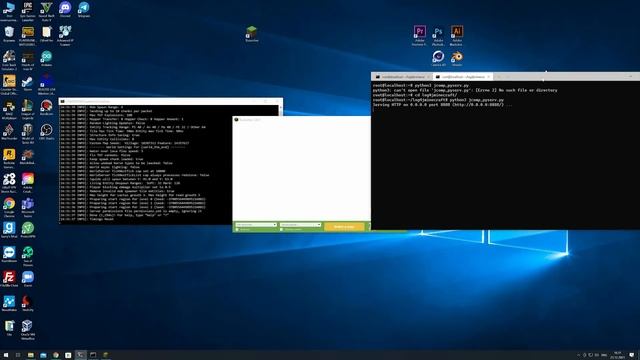The height and width of the screenshot is (360, 640).
Task: Click the taskbar clock
Action: click(x=618, y=355)
